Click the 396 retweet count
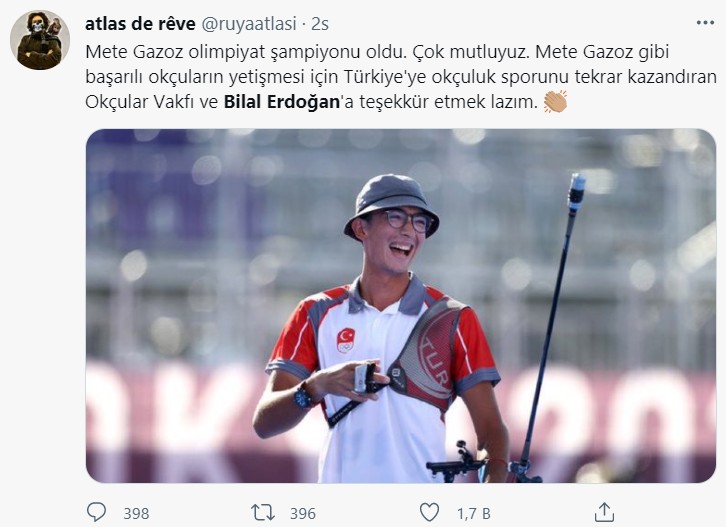Image resolution: width=726 pixels, height=527 pixels. (303, 513)
